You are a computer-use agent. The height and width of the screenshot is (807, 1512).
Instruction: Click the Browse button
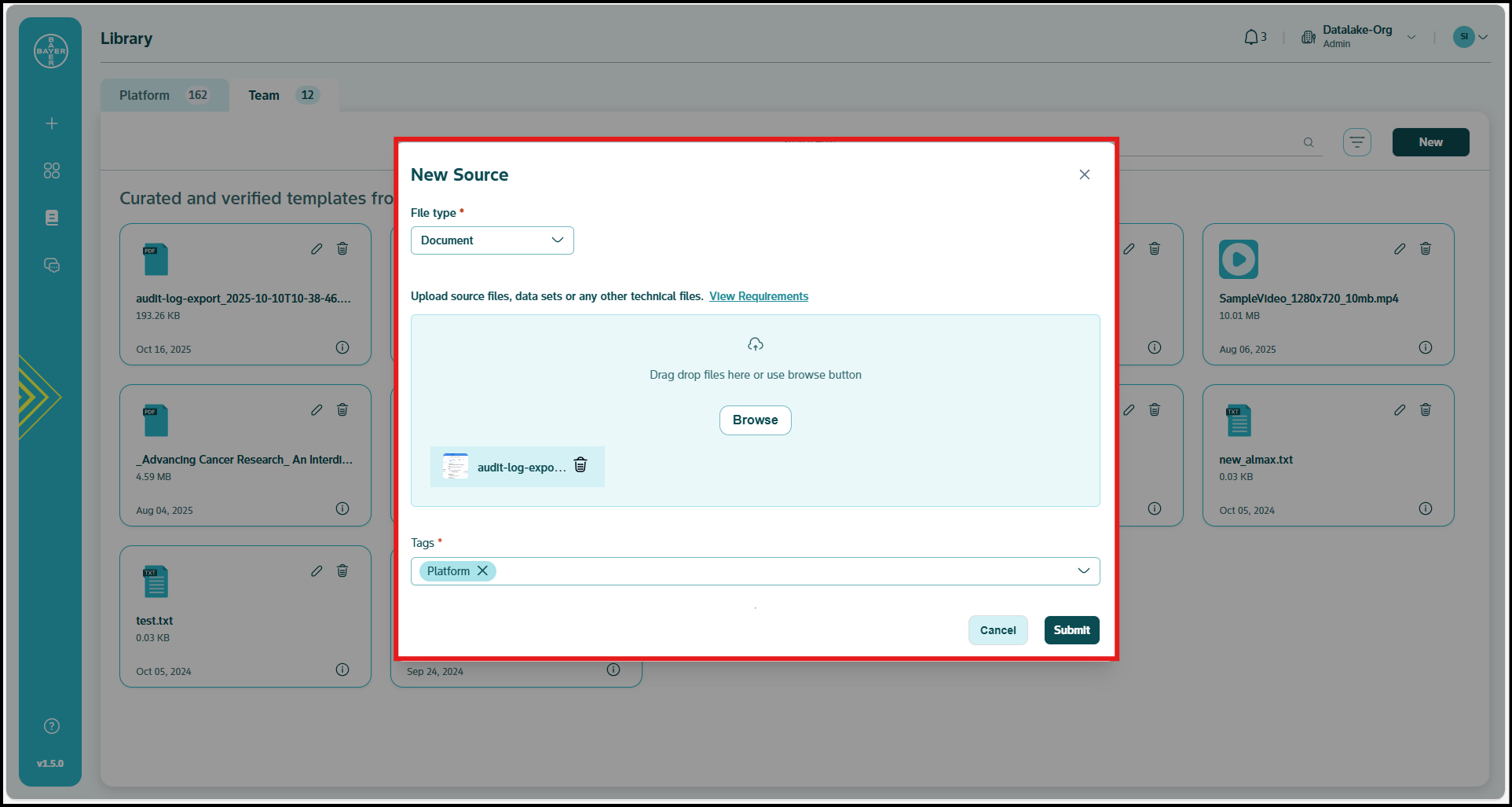(755, 420)
